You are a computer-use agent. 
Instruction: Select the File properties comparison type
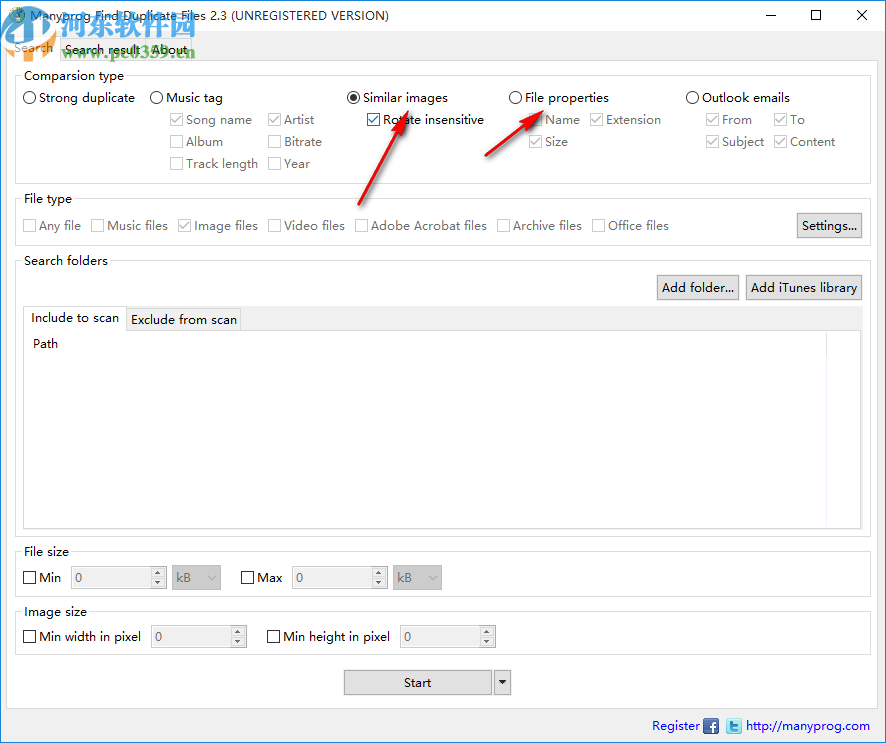(x=516, y=97)
